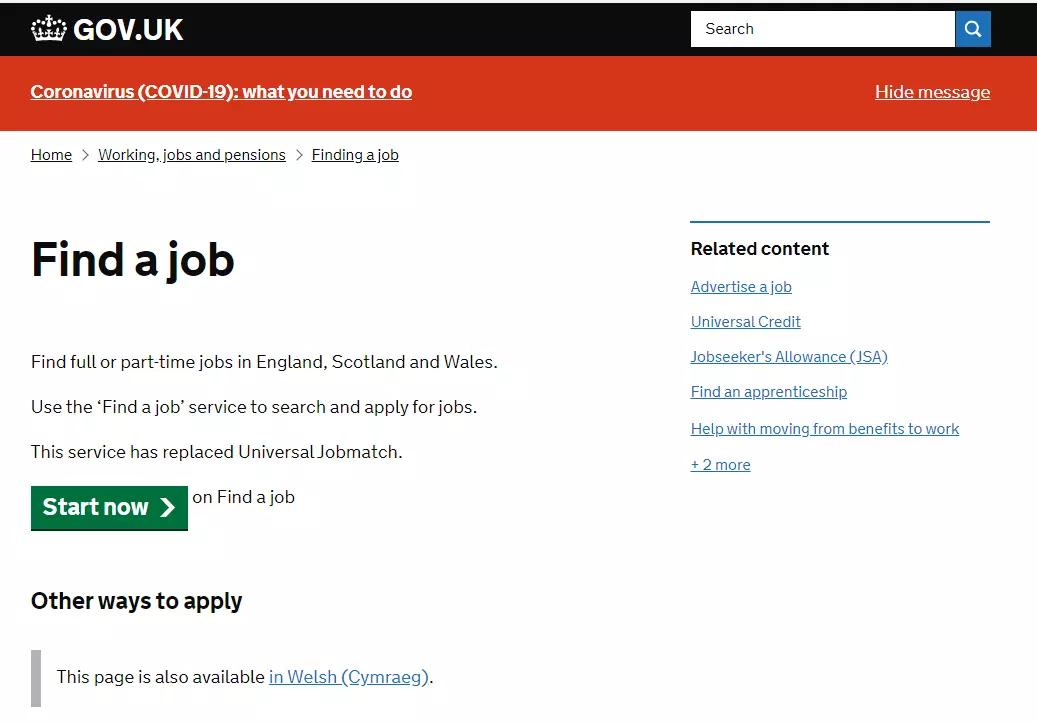The image size is (1037, 723).
Task: Open the Finding a job breadcrumb
Action: pos(355,155)
